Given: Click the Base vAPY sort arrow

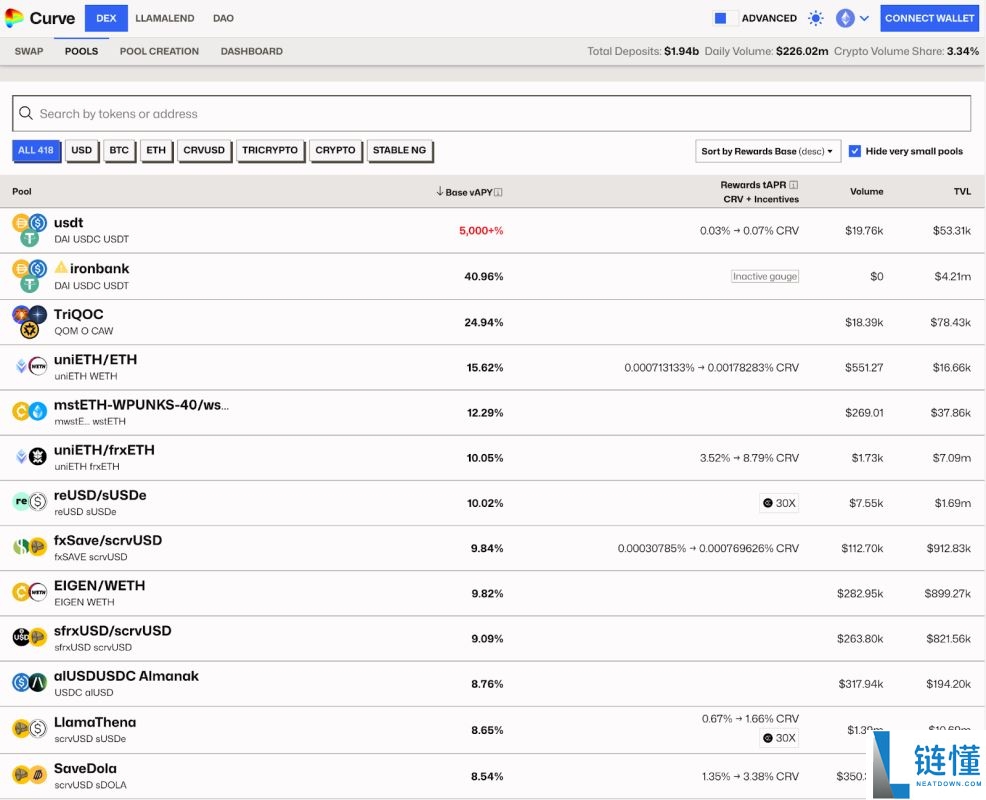Looking at the screenshot, I should click(x=440, y=191).
